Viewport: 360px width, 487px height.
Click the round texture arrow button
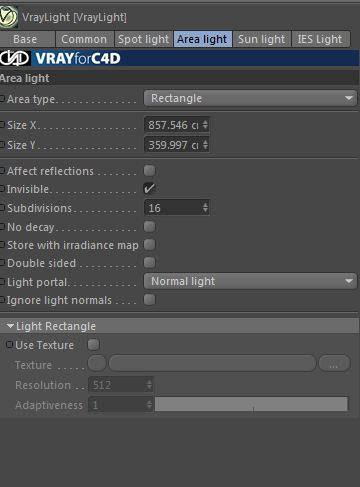click(97, 363)
